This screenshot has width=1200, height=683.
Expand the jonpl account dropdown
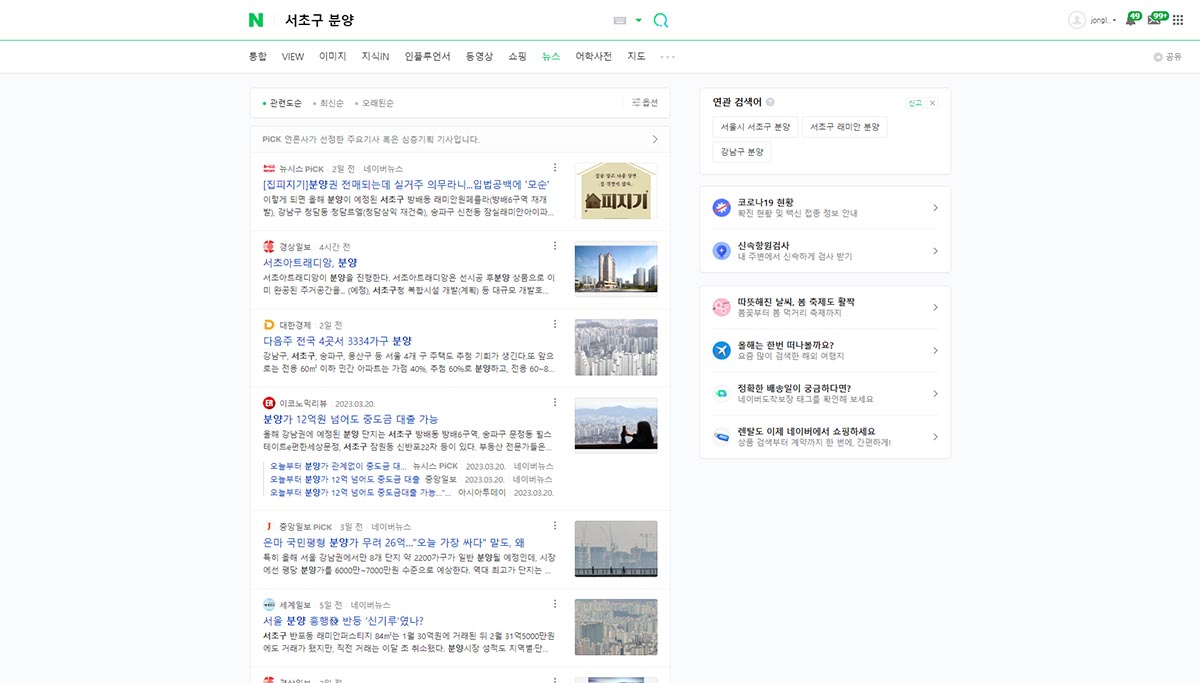coord(1103,20)
